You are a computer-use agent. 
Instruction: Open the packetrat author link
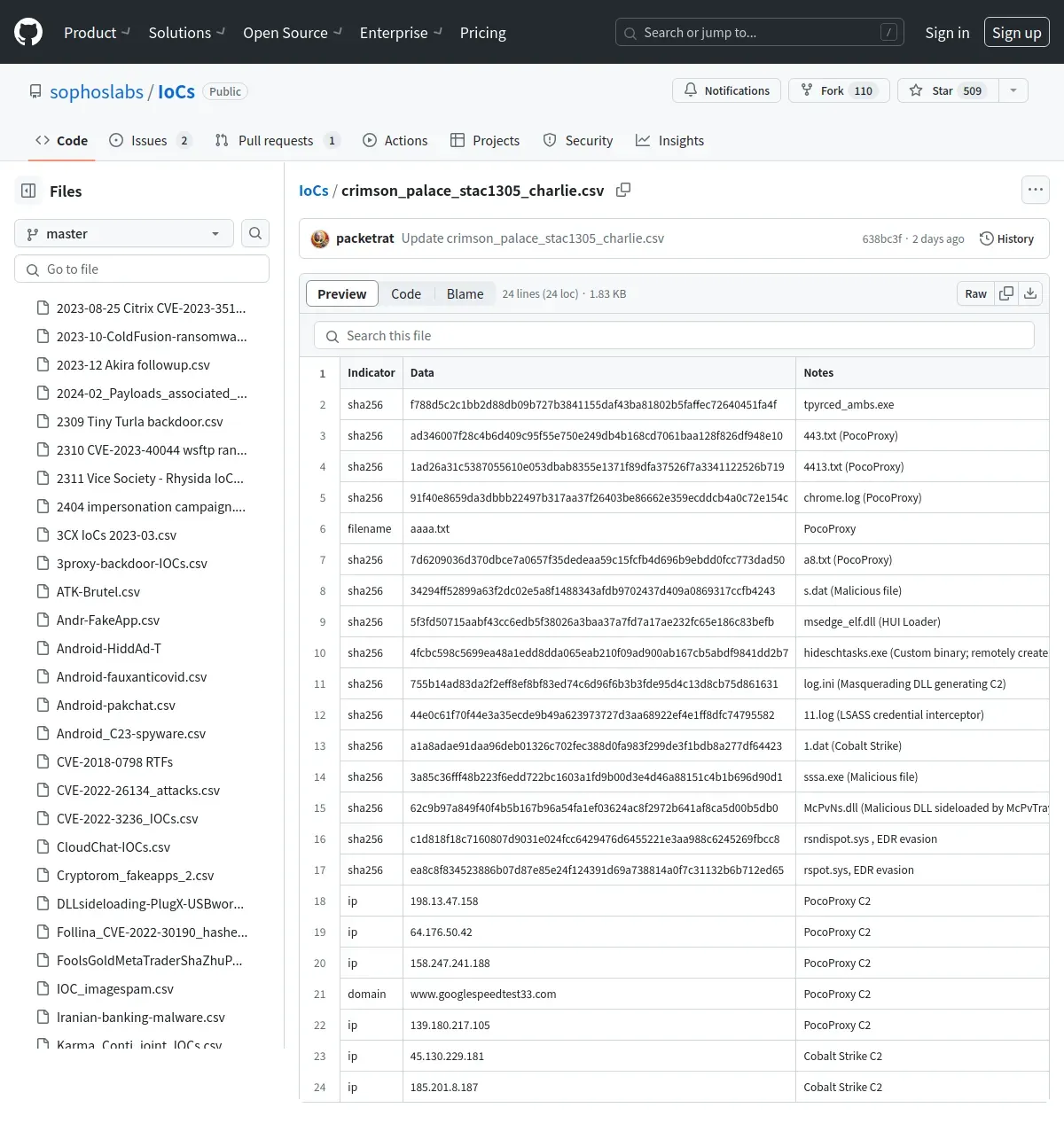pyautogui.click(x=365, y=238)
